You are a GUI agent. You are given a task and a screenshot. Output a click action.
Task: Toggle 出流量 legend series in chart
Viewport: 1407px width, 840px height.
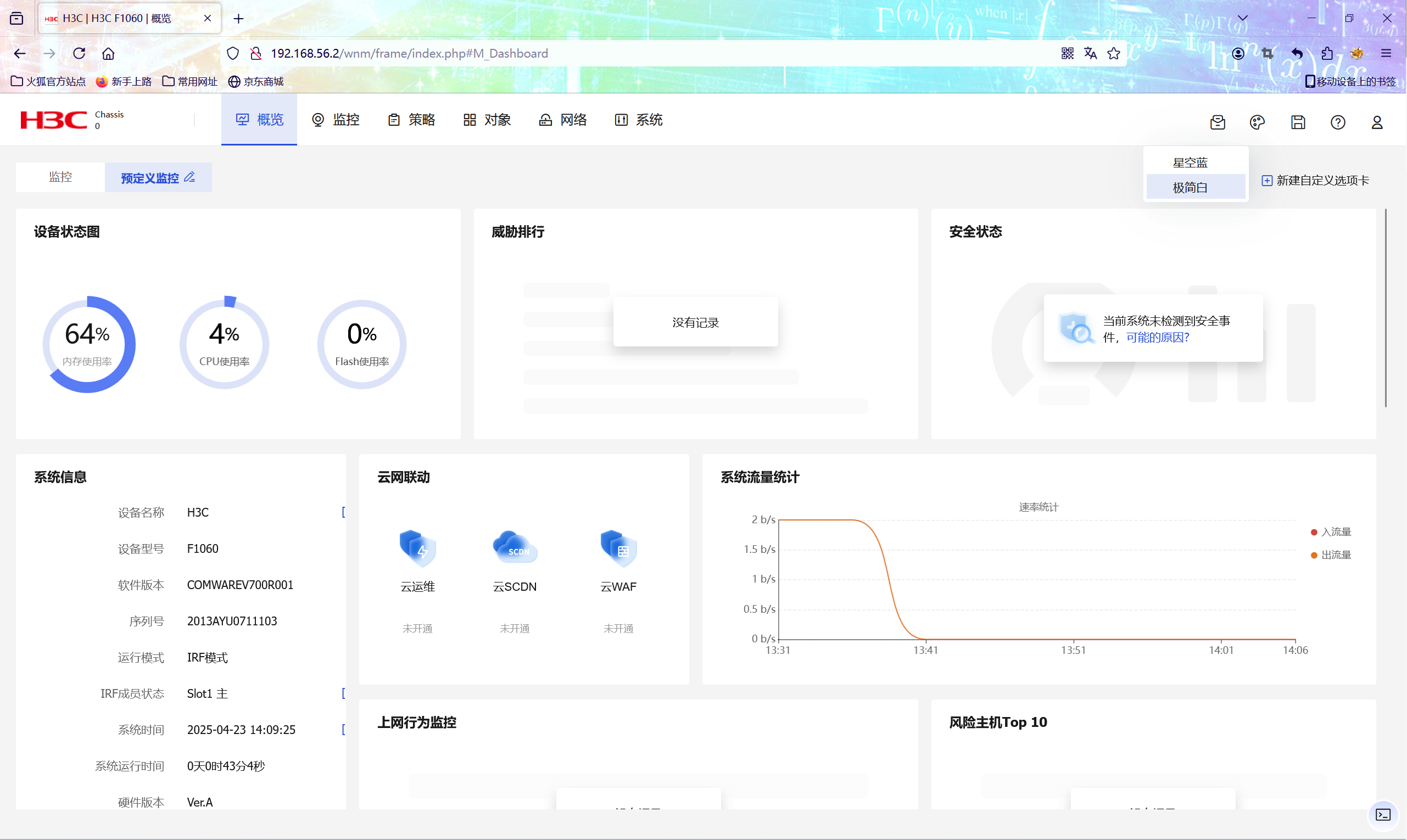(1331, 555)
